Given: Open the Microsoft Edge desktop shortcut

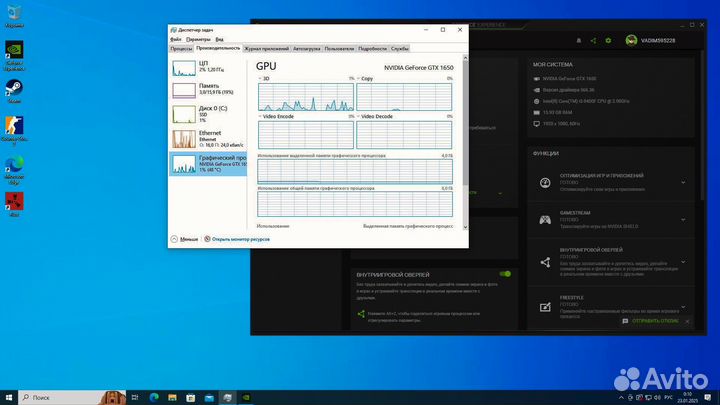Looking at the screenshot, I should tap(14, 168).
